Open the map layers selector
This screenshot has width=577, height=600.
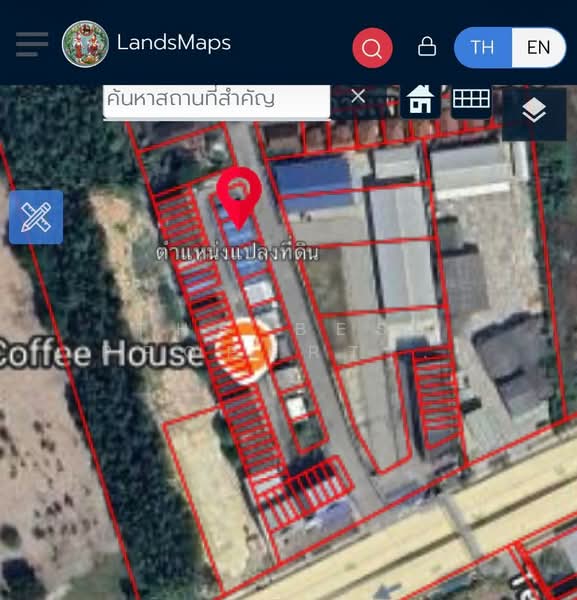click(534, 112)
